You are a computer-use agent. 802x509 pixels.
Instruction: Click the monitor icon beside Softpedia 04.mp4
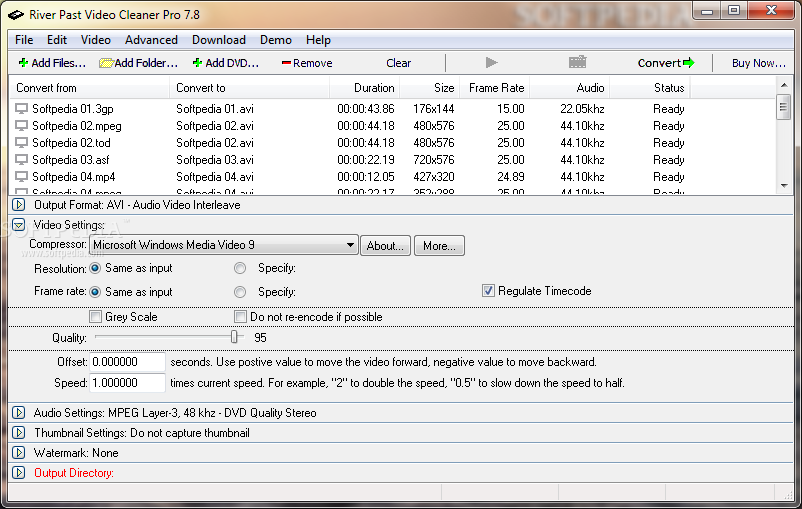[21, 176]
